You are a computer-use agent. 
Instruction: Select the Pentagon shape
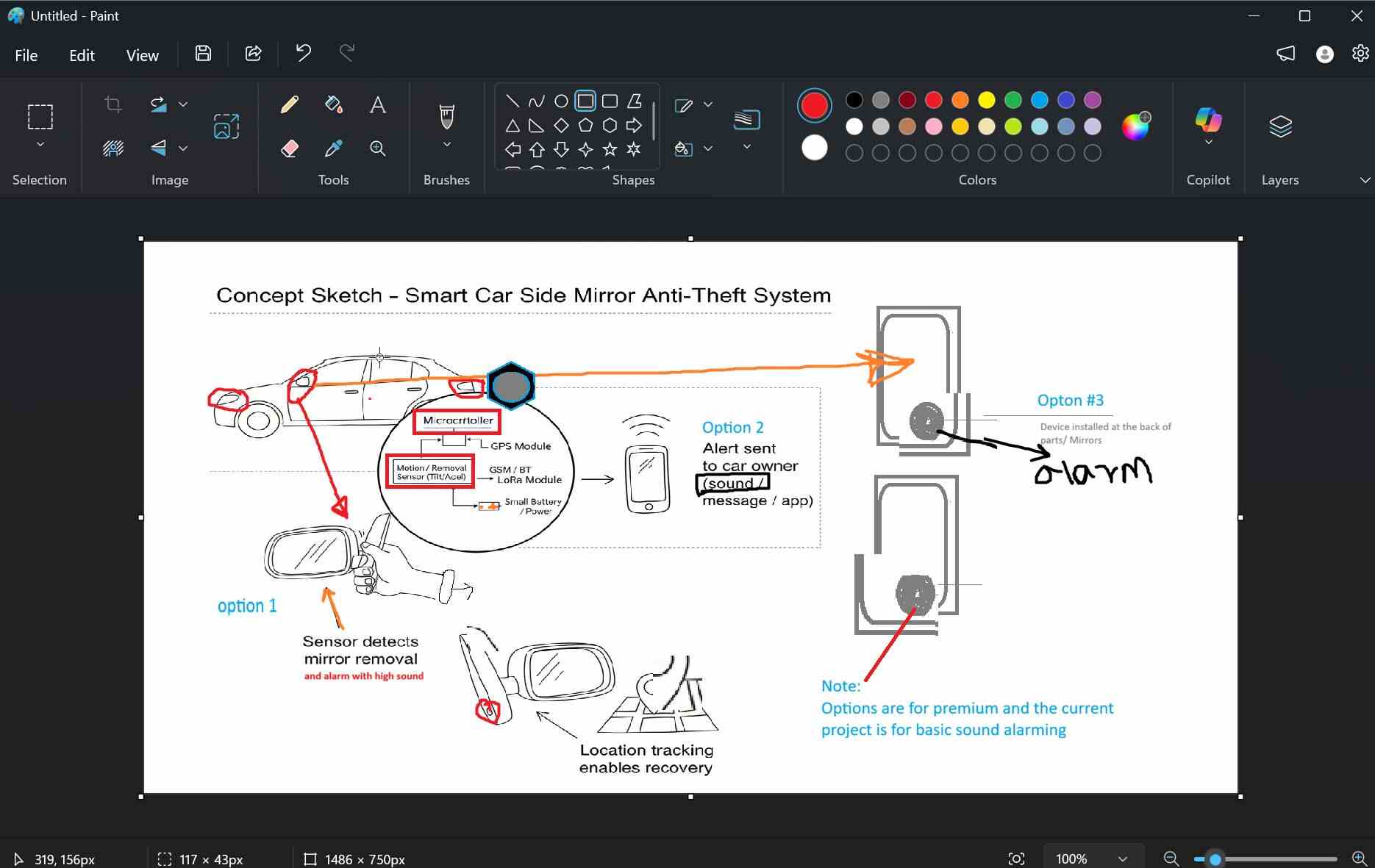point(585,125)
